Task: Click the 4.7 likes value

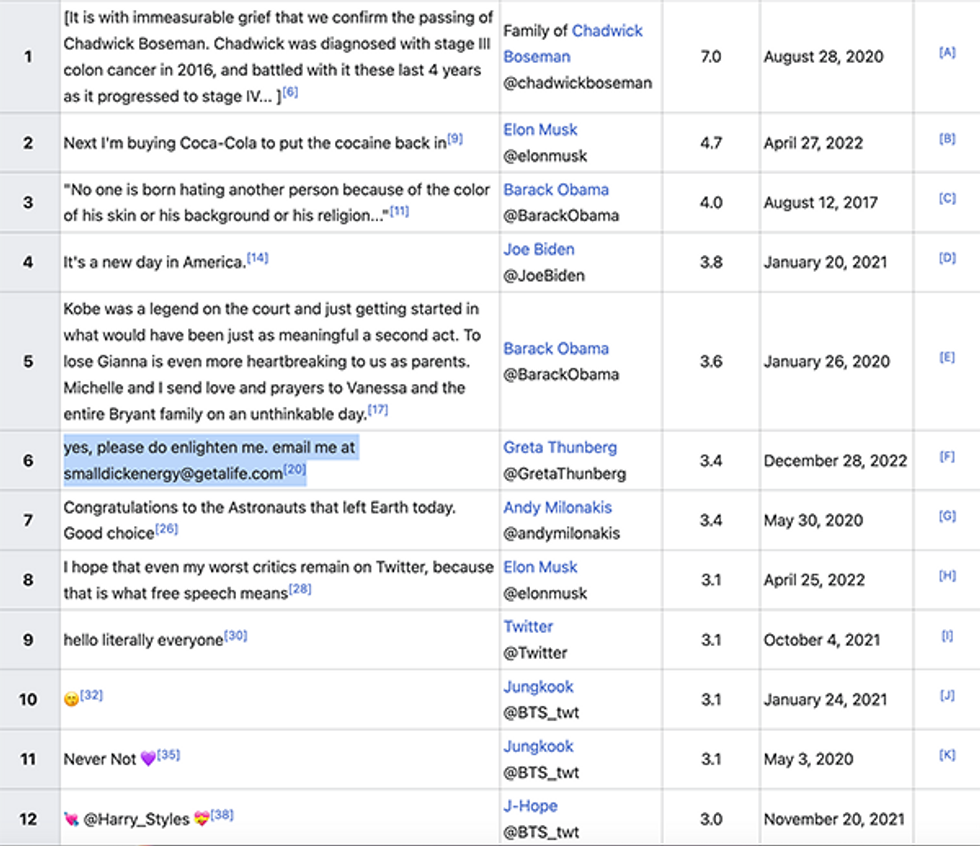Action: (x=711, y=143)
